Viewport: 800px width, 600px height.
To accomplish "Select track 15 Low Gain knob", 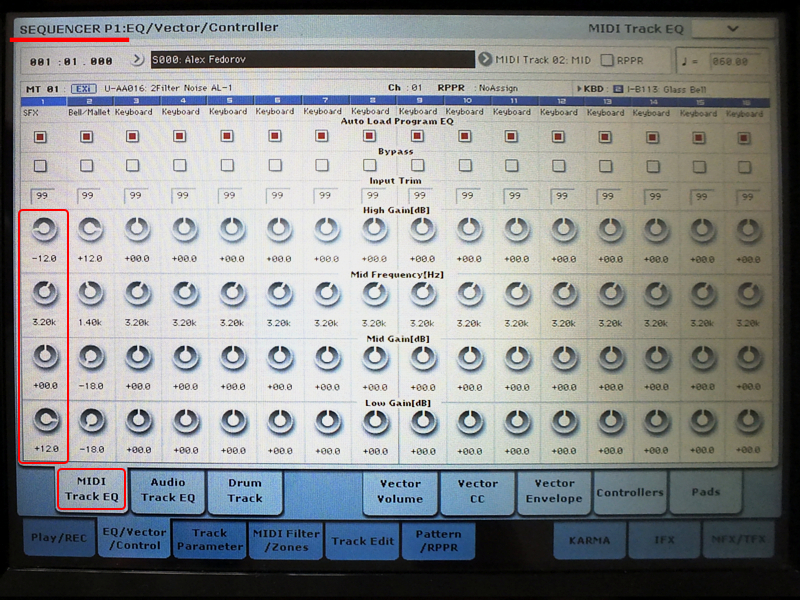I will click(x=702, y=421).
